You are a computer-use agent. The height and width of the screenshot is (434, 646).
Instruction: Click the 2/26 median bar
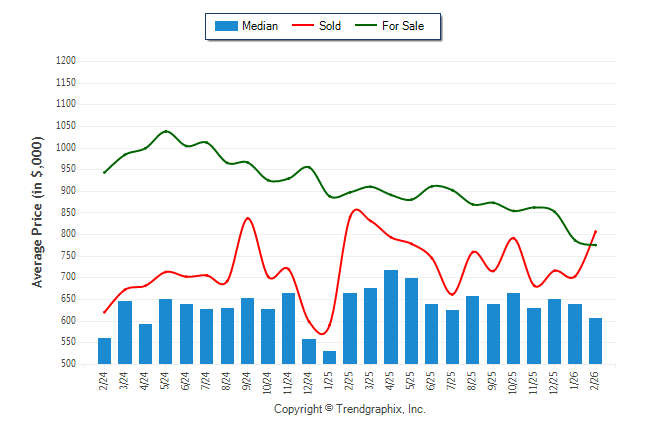coord(595,341)
